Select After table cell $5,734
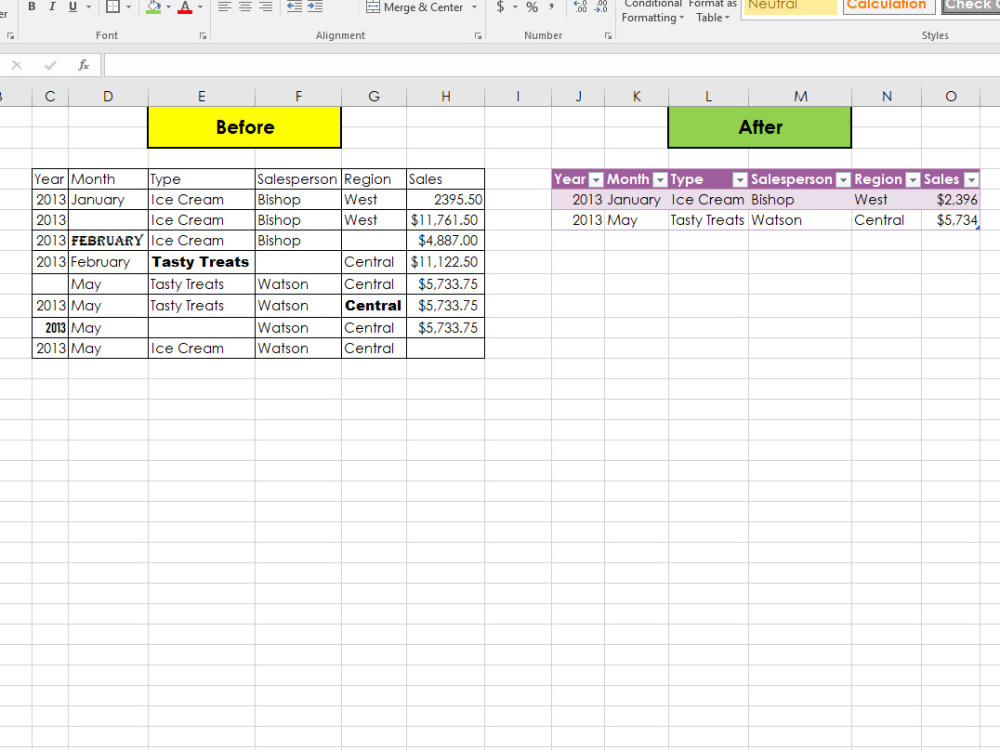The height and width of the screenshot is (750, 1000). pyautogui.click(x=951, y=220)
